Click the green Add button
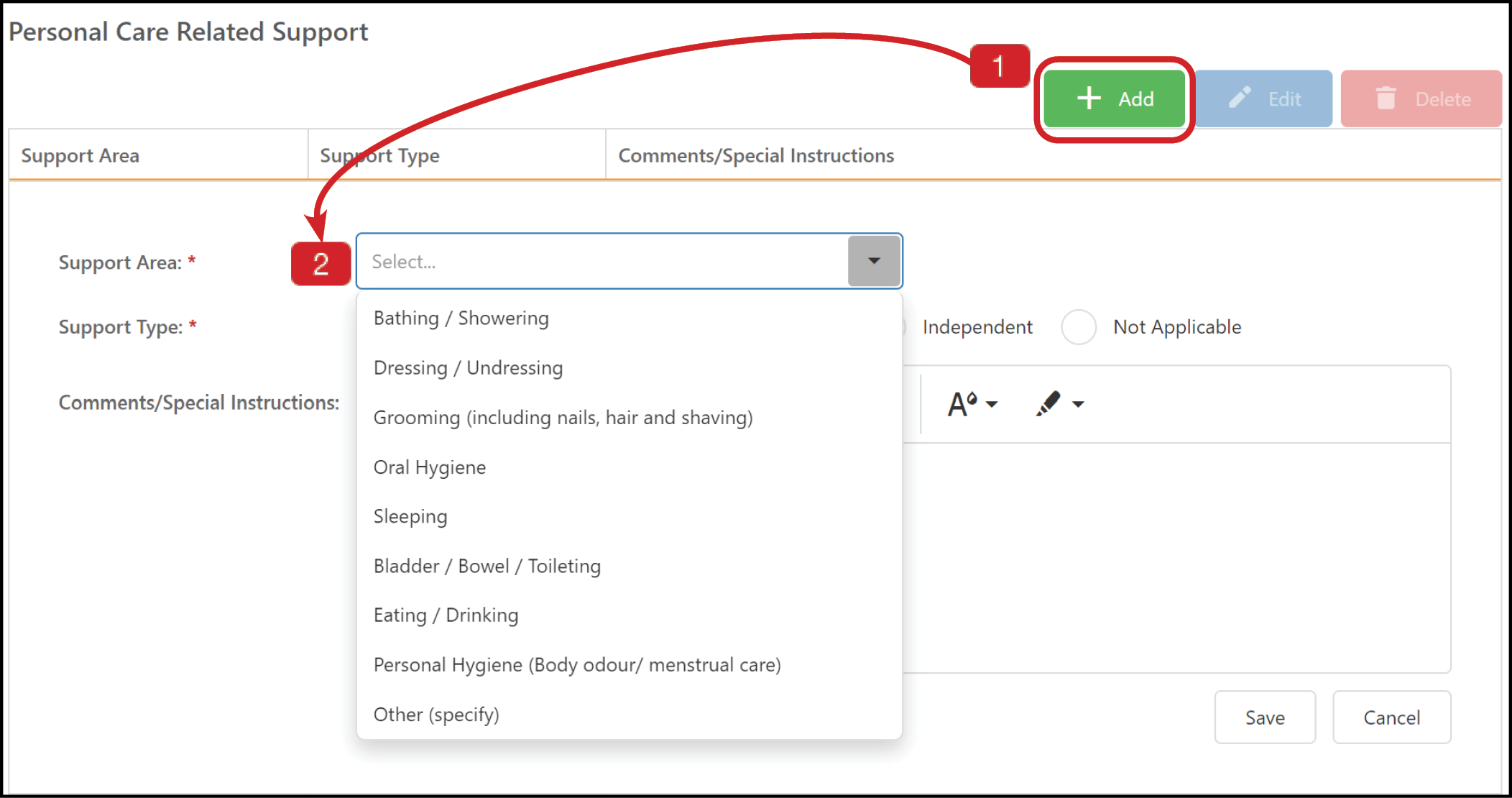Screen dimensions: 1512x798 coord(1114,98)
